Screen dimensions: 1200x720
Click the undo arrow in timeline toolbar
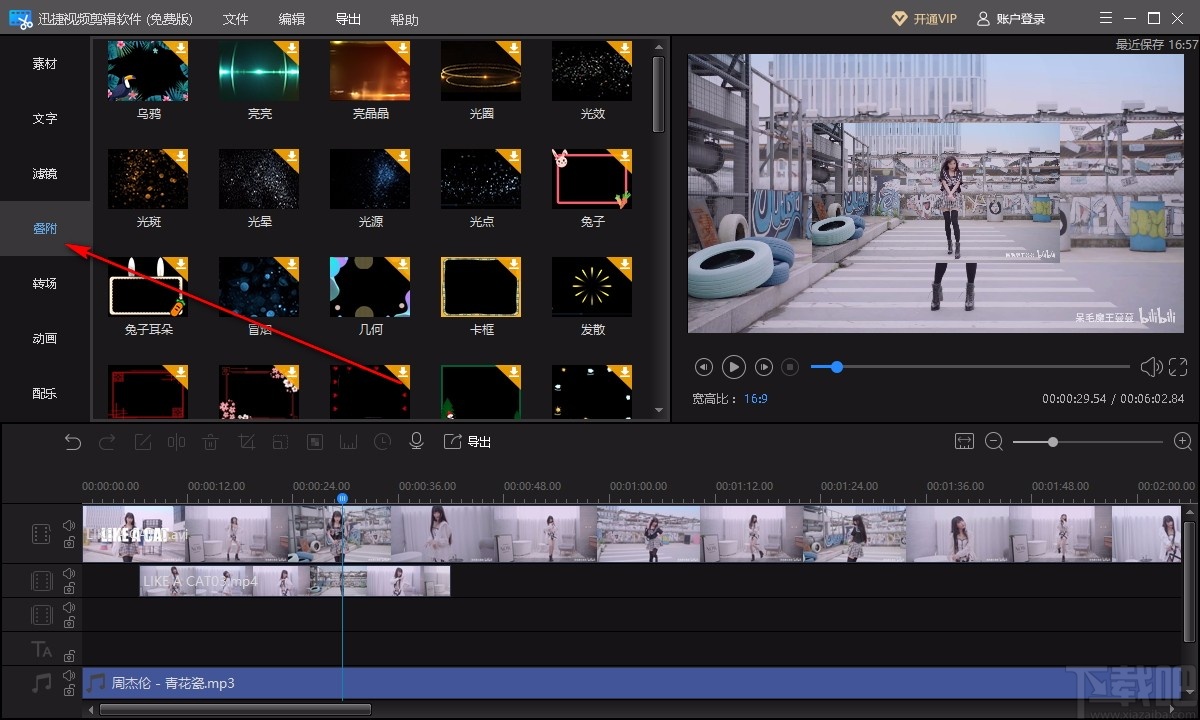[x=73, y=442]
